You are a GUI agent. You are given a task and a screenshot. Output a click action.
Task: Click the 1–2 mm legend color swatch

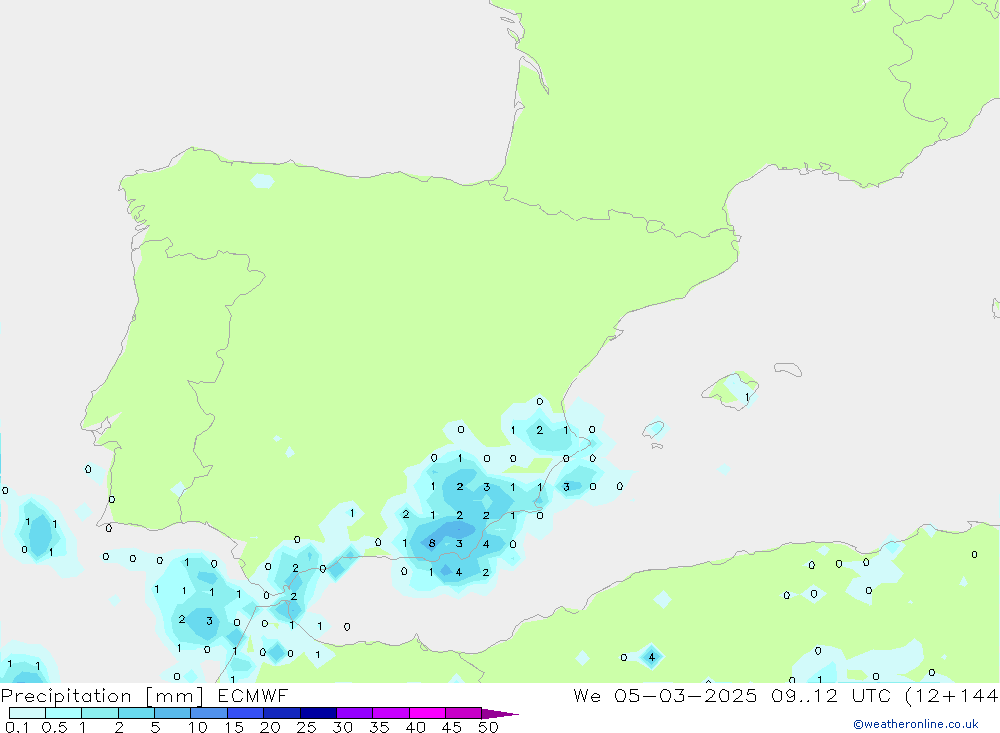99,713
